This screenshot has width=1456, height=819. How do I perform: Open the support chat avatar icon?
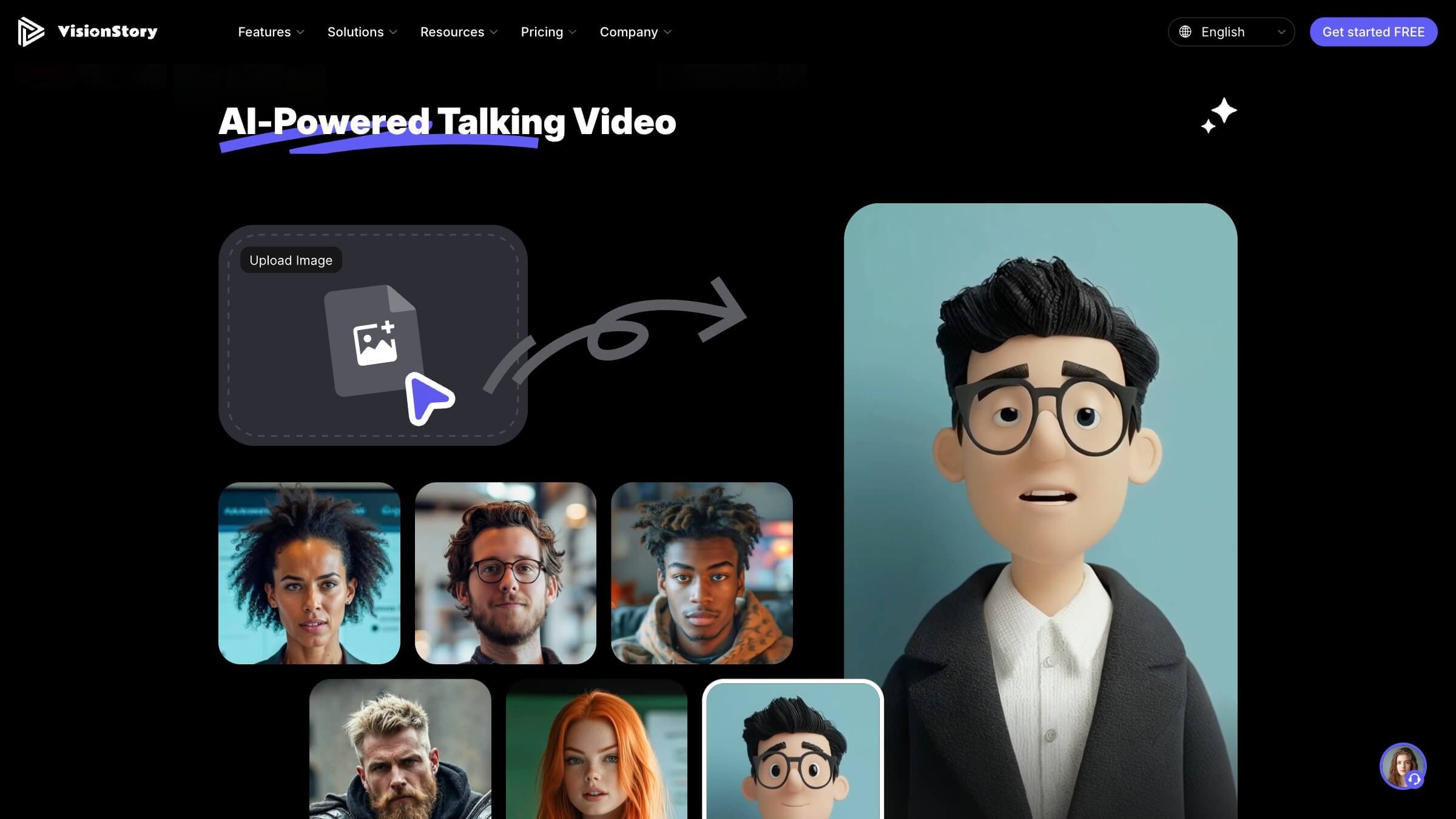click(x=1403, y=766)
